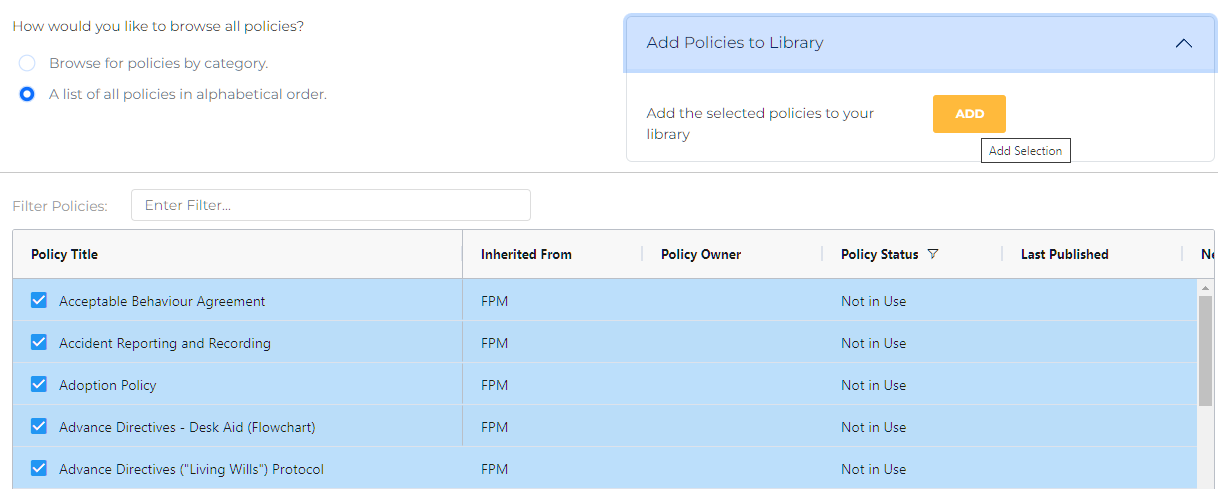1218x489 pixels.
Task: Click the Policy Status column header
Action: coord(879,255)
